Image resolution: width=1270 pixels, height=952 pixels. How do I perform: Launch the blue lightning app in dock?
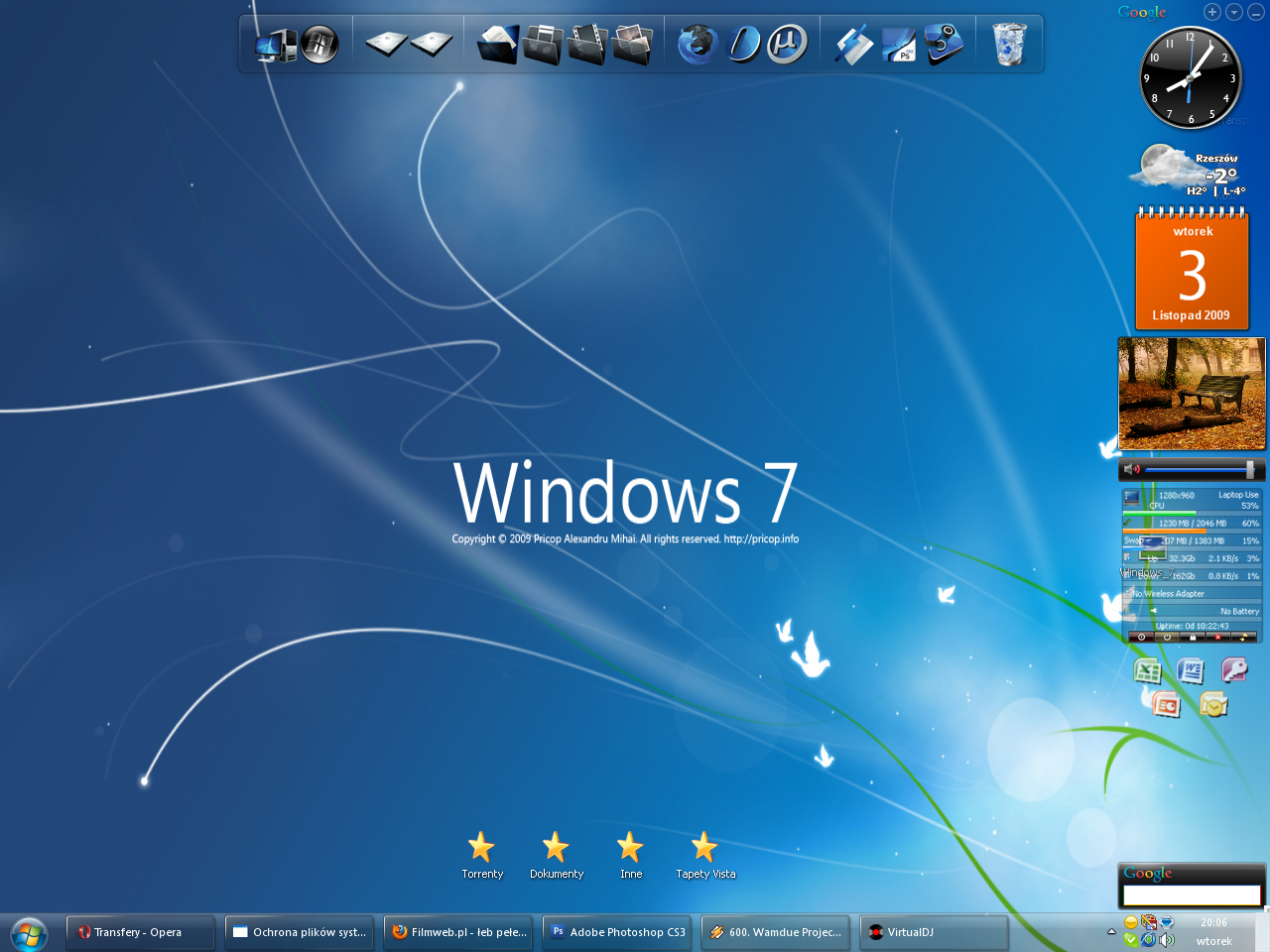coord(853,45)
